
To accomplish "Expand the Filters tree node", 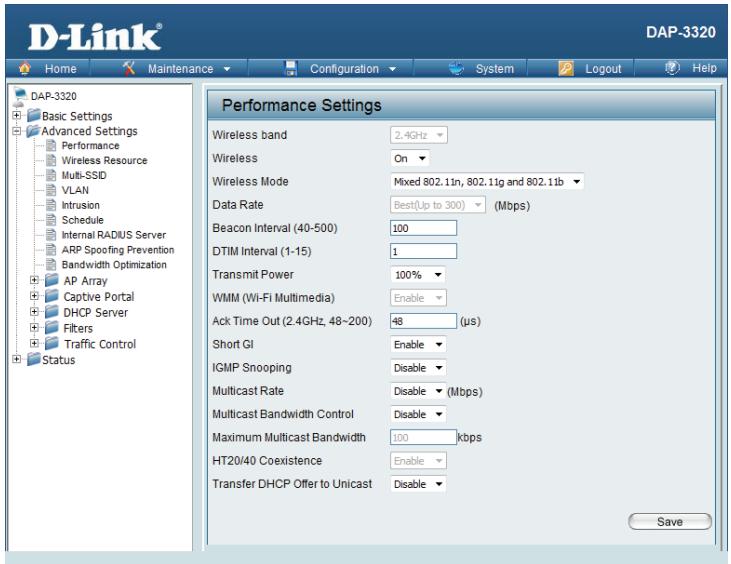I will point(34,328).
